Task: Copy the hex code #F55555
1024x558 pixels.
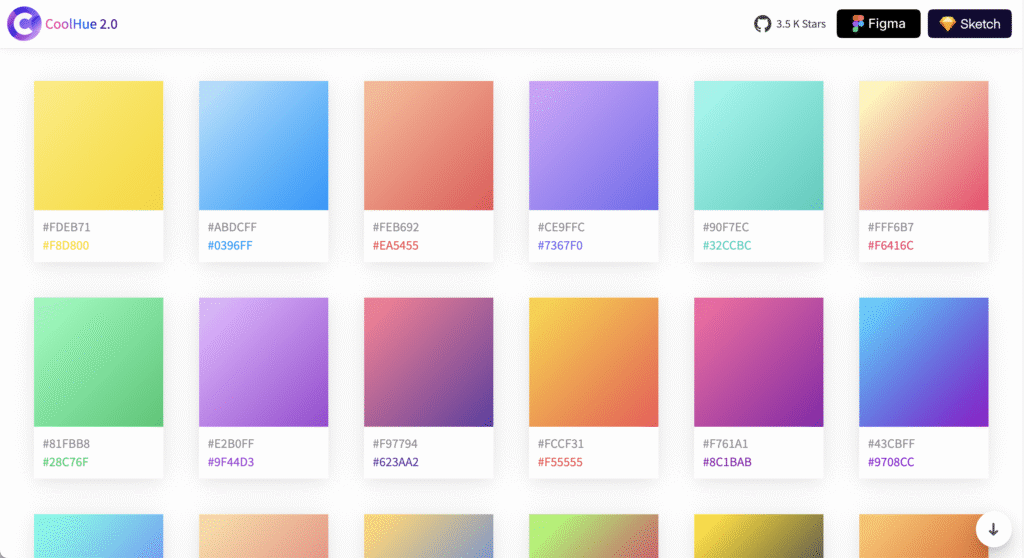Action: click(560, 462)
